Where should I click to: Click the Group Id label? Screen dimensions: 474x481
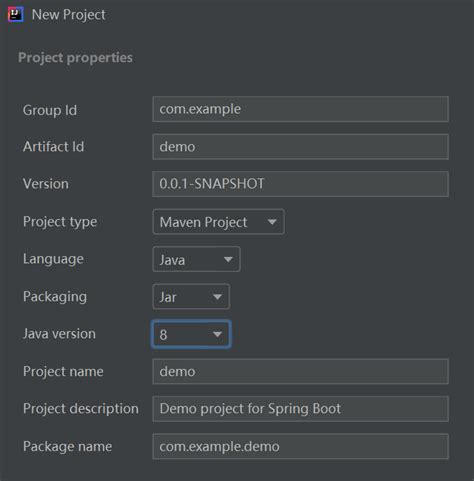50,110
